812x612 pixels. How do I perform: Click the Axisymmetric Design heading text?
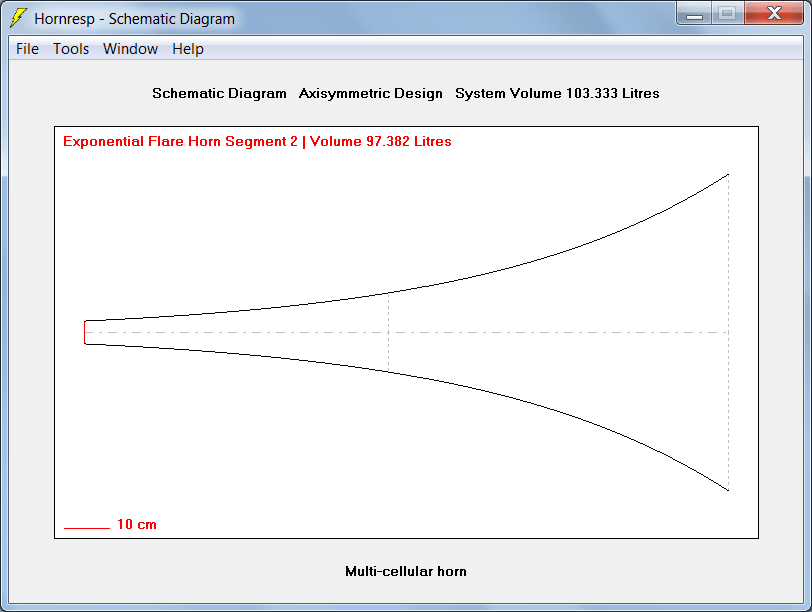point(371,93)
